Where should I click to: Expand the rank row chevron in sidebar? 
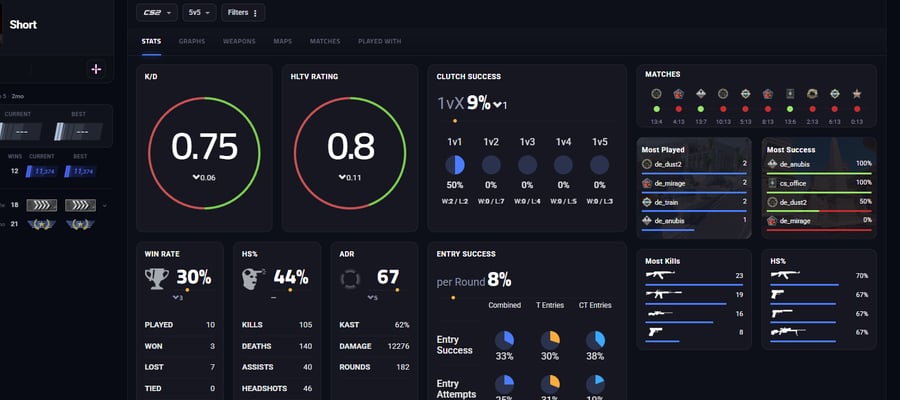pyautogui.click(x=104, y=205)
